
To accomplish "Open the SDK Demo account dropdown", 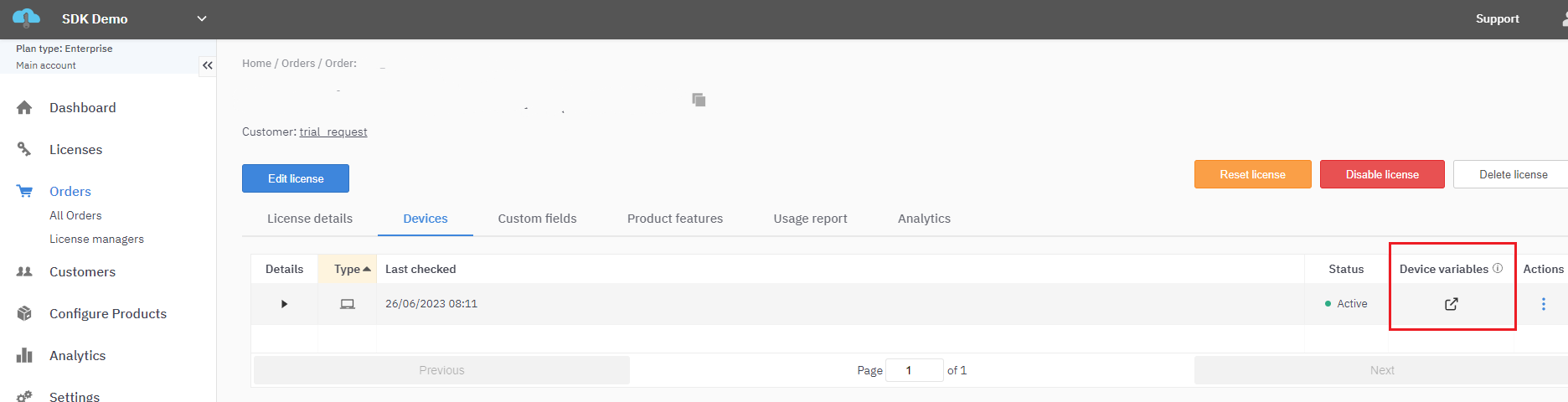I will (201, 18).
